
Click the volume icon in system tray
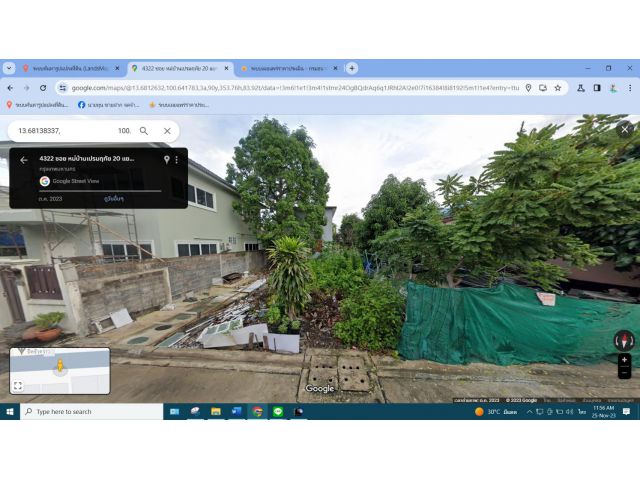click(570, 412)
